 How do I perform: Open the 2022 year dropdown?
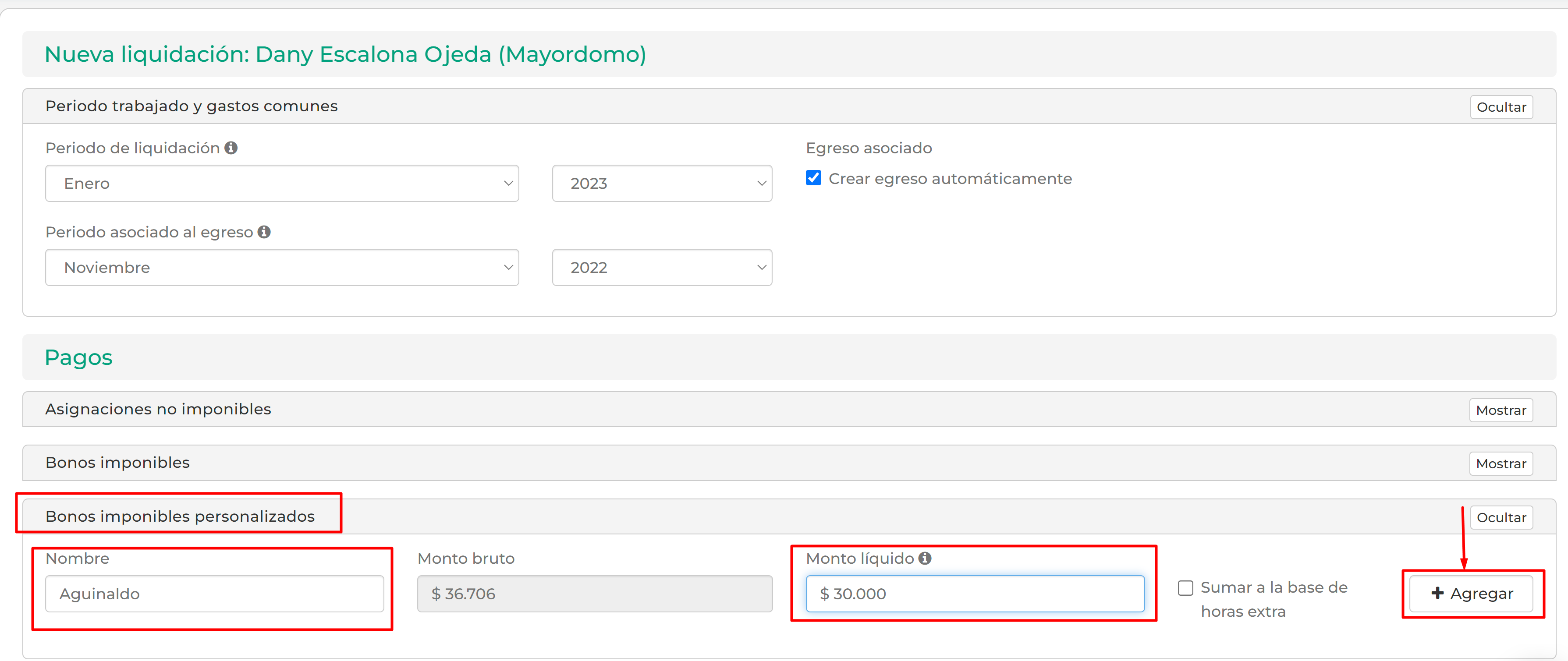[x=662, y=267]
